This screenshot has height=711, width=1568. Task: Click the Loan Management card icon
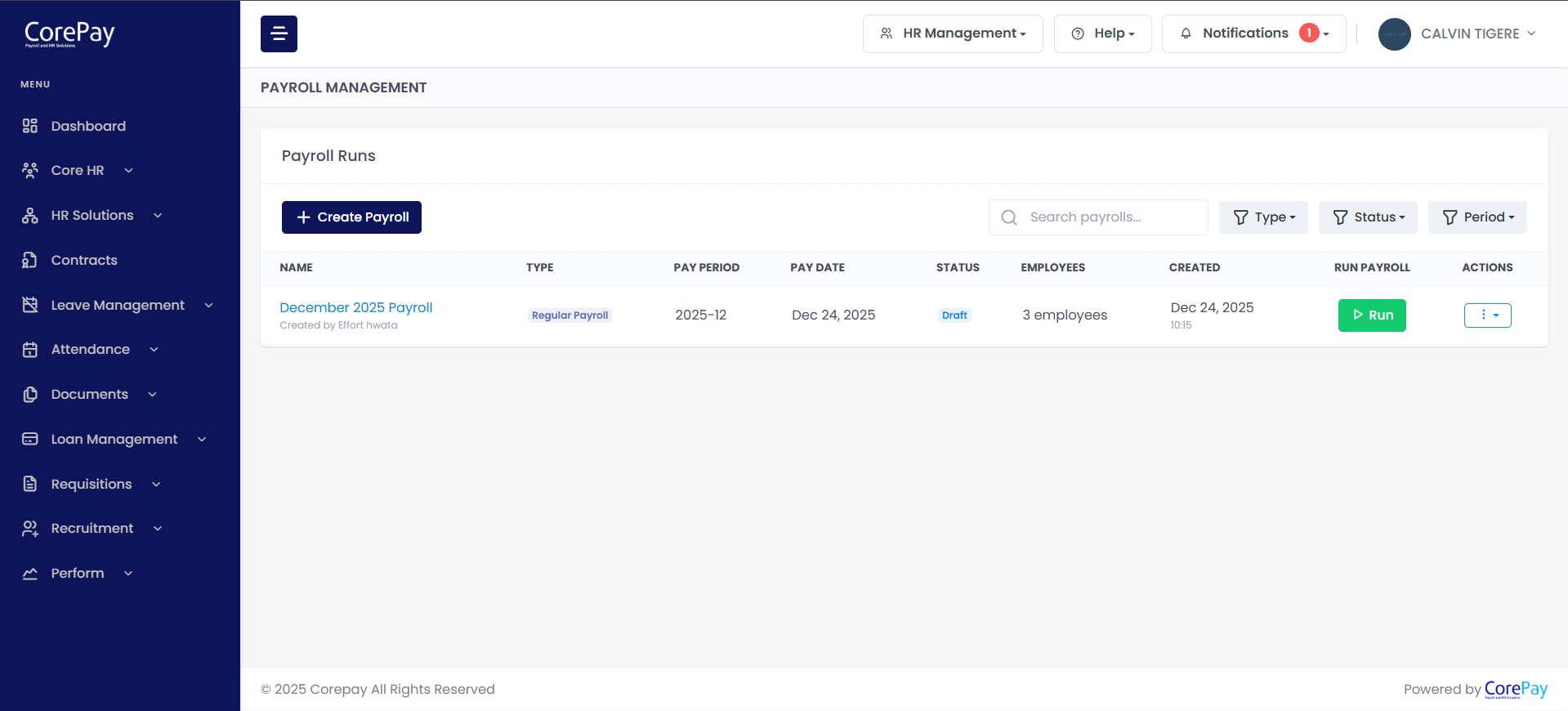tap(30, 439)
